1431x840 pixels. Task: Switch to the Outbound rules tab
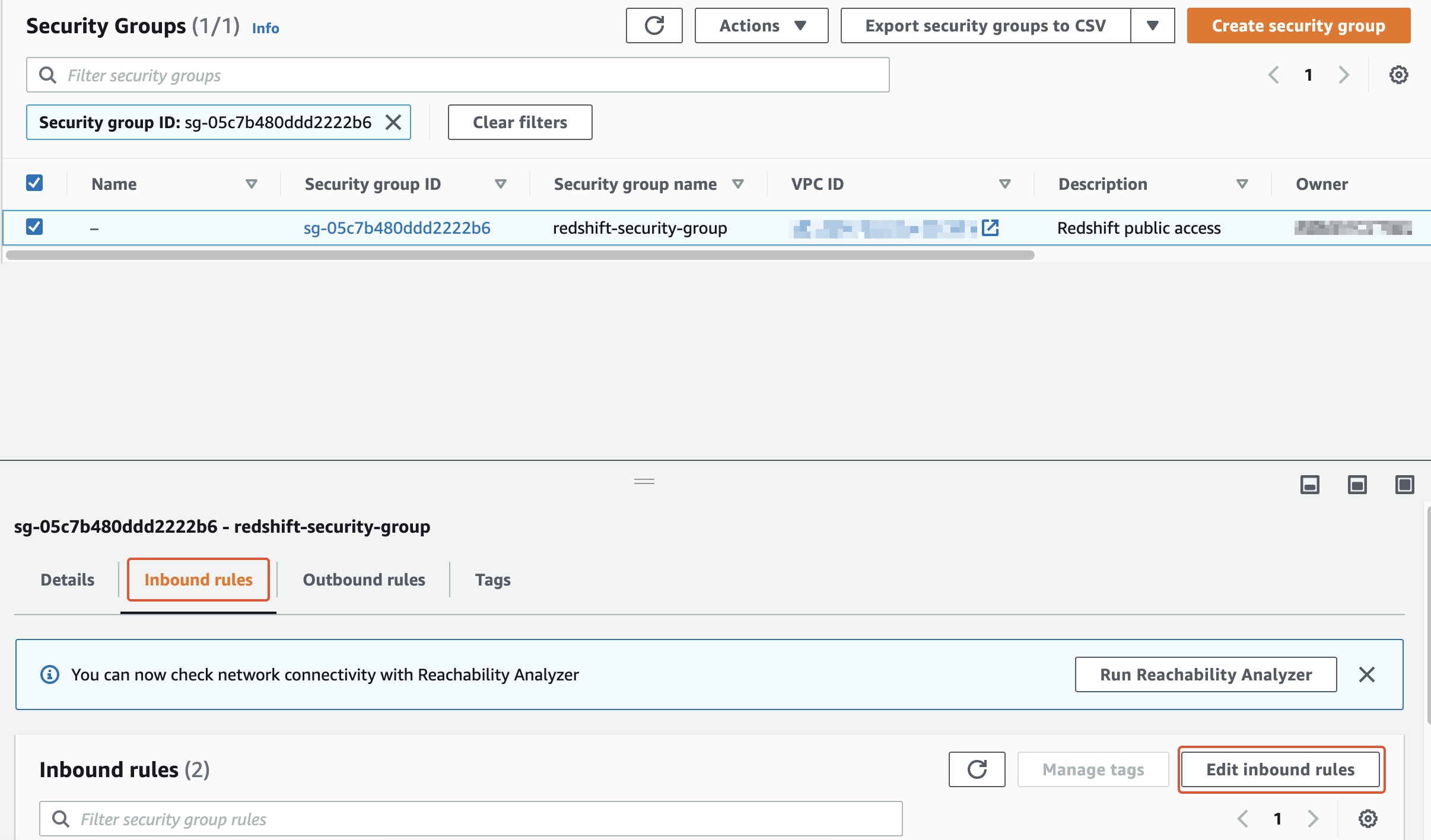[364, 580]
